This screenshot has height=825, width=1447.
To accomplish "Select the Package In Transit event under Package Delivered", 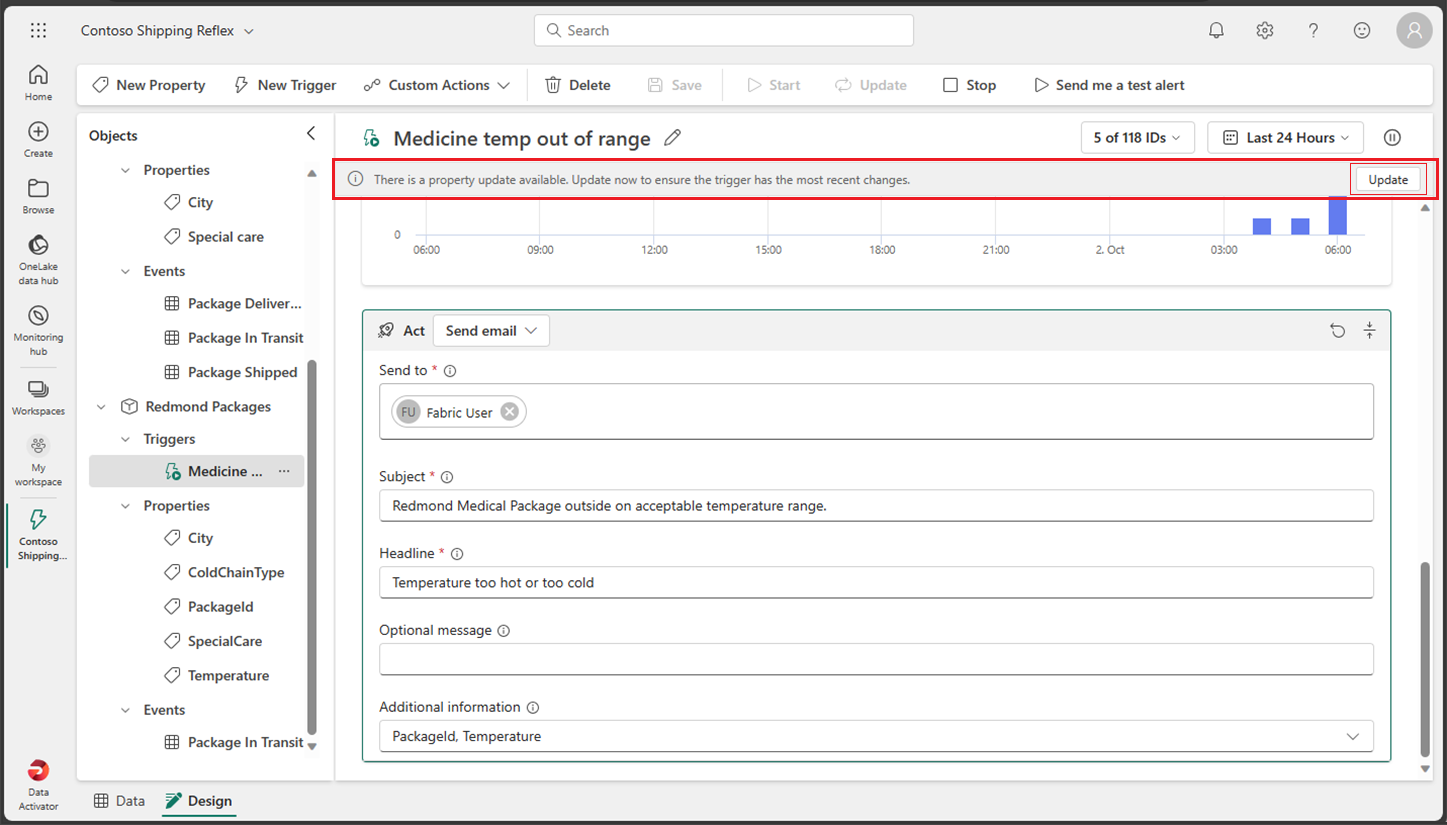I will click(233, 338).
